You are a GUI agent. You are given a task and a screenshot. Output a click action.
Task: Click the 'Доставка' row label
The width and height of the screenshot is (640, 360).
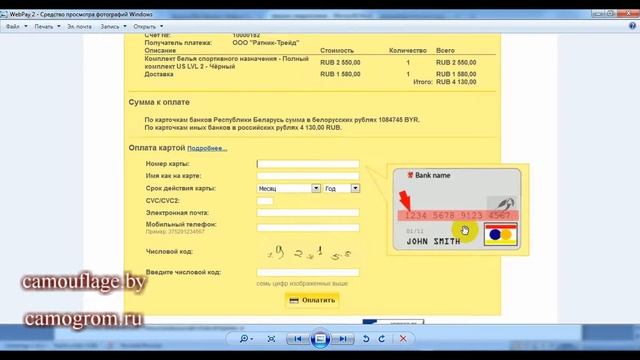159,74
